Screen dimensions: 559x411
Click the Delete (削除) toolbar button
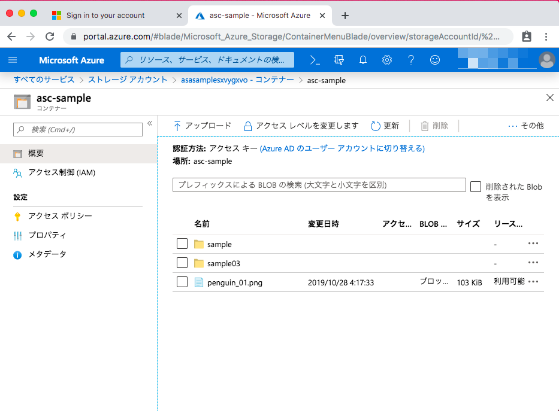(x=434, y=125)
